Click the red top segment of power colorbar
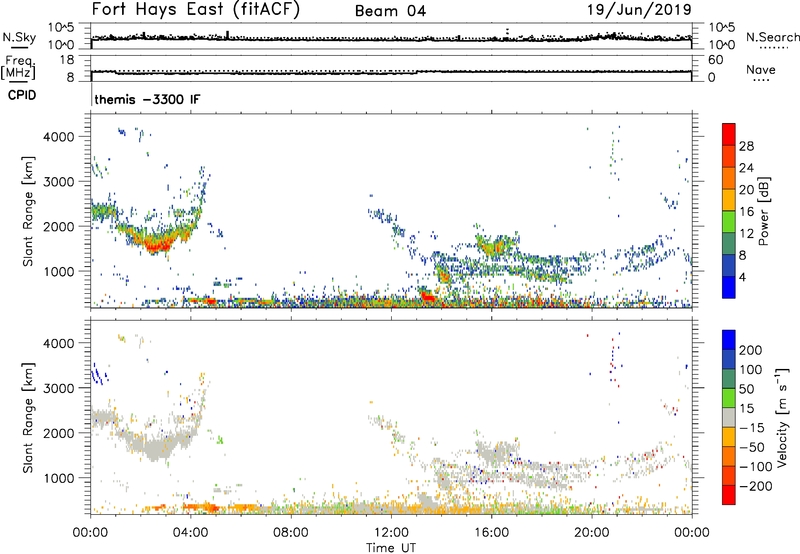Viewport: 800px width, 554px height. pyautogui.click(x=729, y=134)
